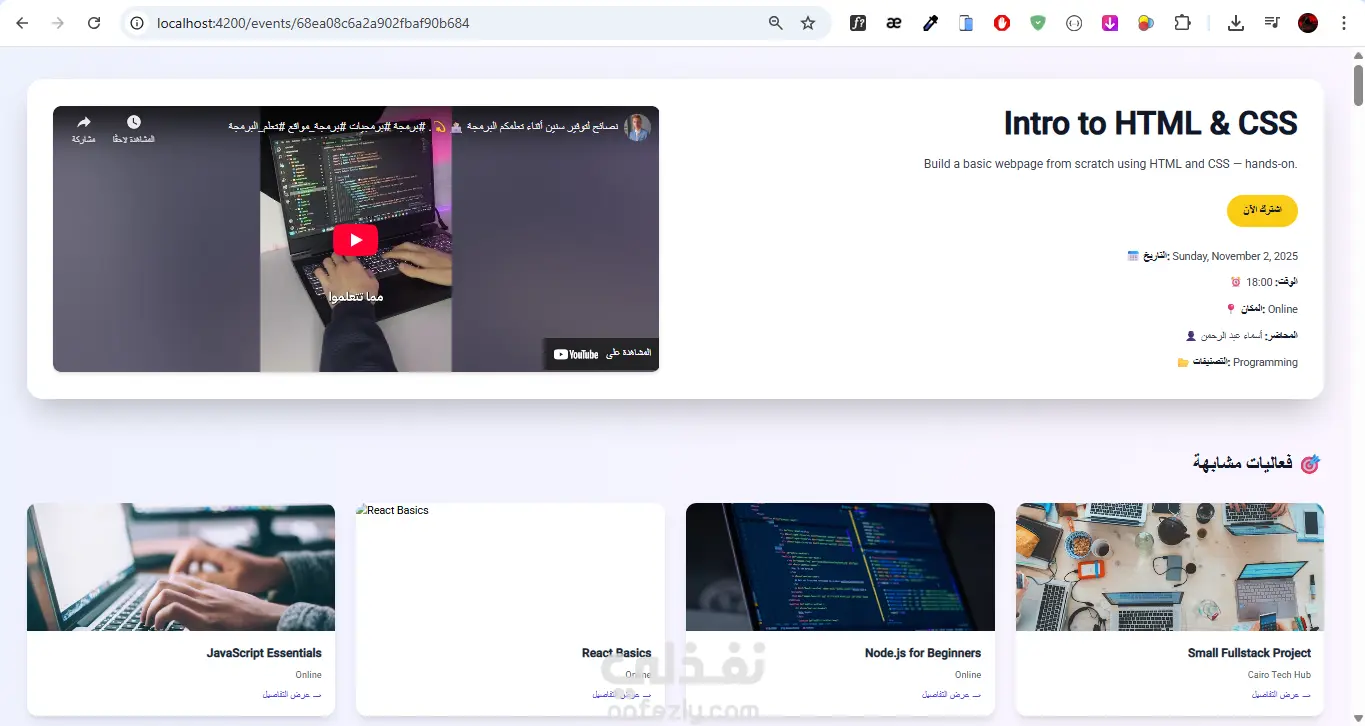Reload the current page

[x=94, y=23]
